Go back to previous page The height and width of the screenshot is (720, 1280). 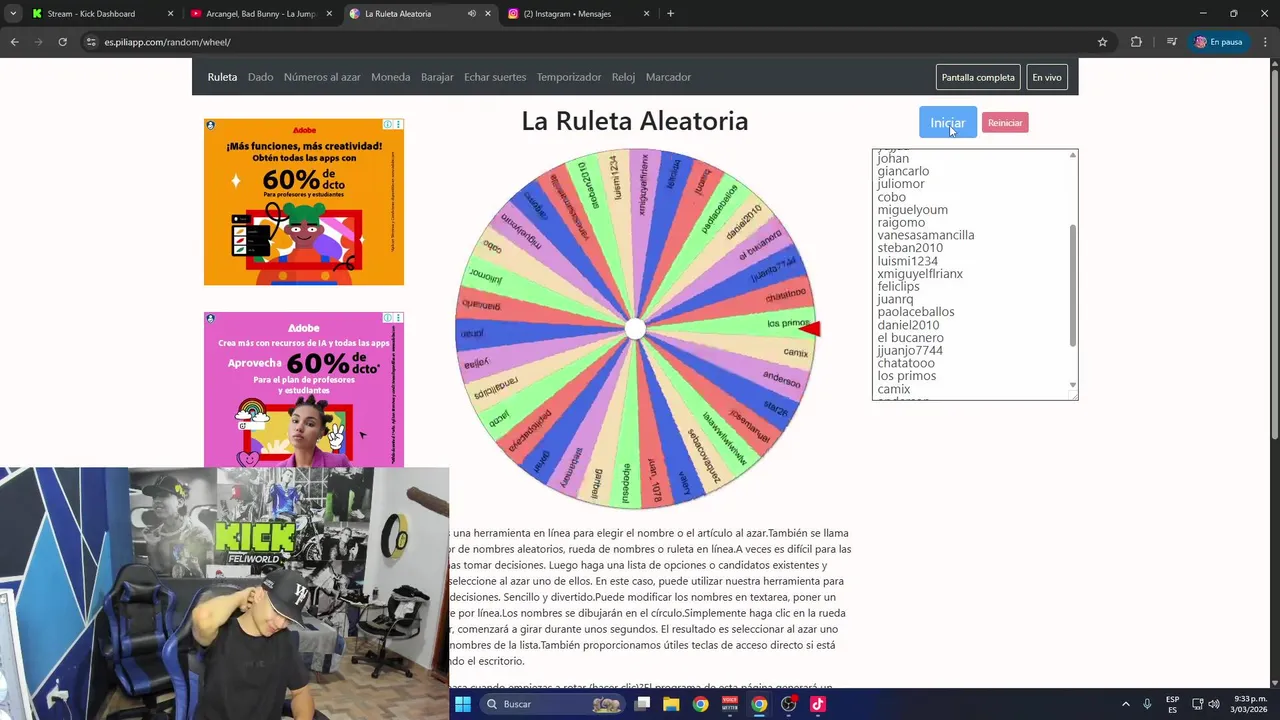click(14, 42)
